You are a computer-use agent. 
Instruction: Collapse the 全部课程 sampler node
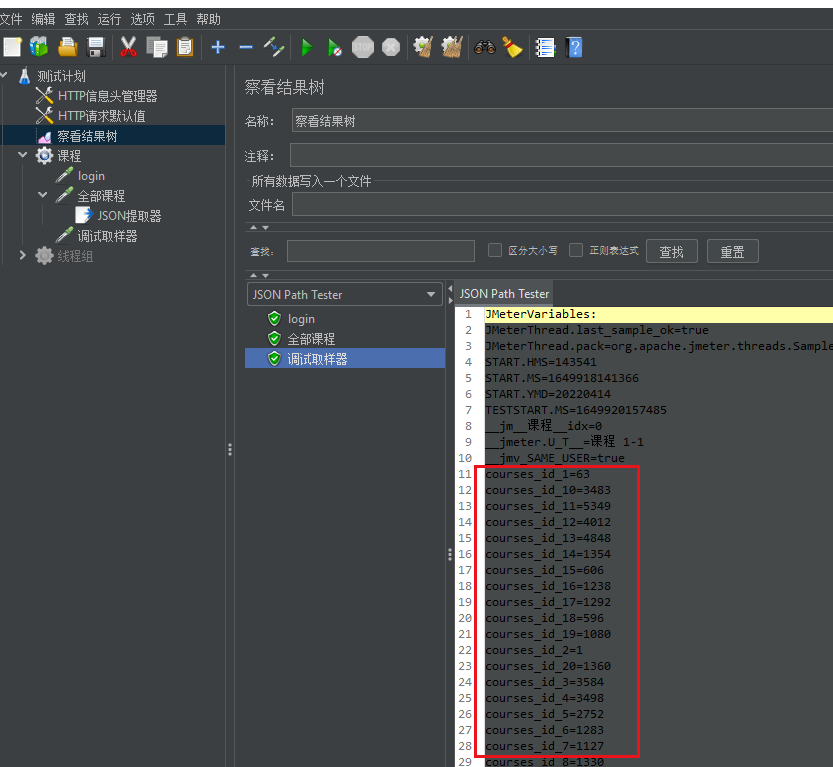coord(43,195)
